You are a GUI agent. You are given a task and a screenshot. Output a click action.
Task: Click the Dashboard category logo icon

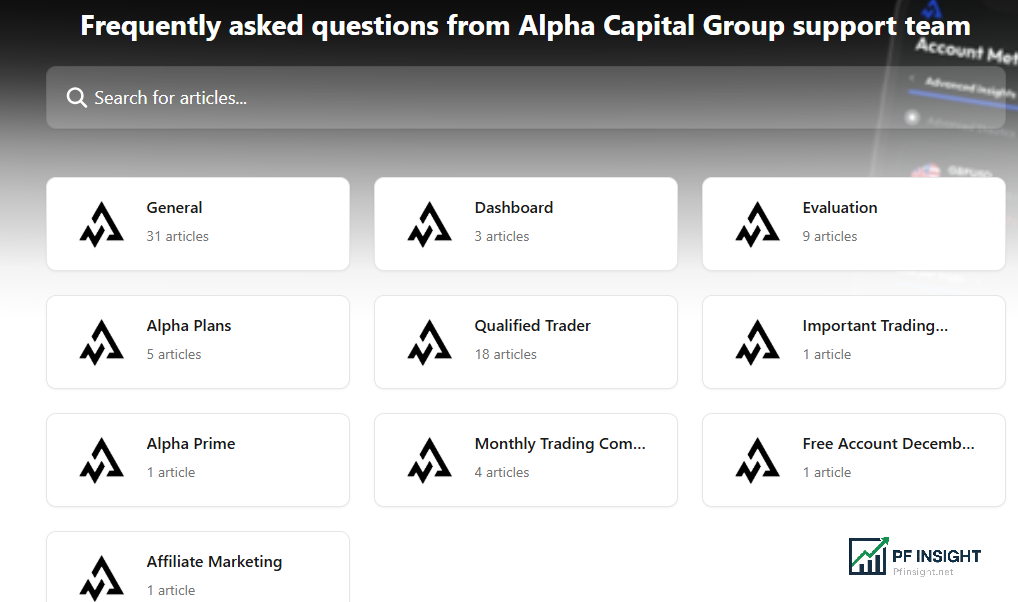pos(429,224)
